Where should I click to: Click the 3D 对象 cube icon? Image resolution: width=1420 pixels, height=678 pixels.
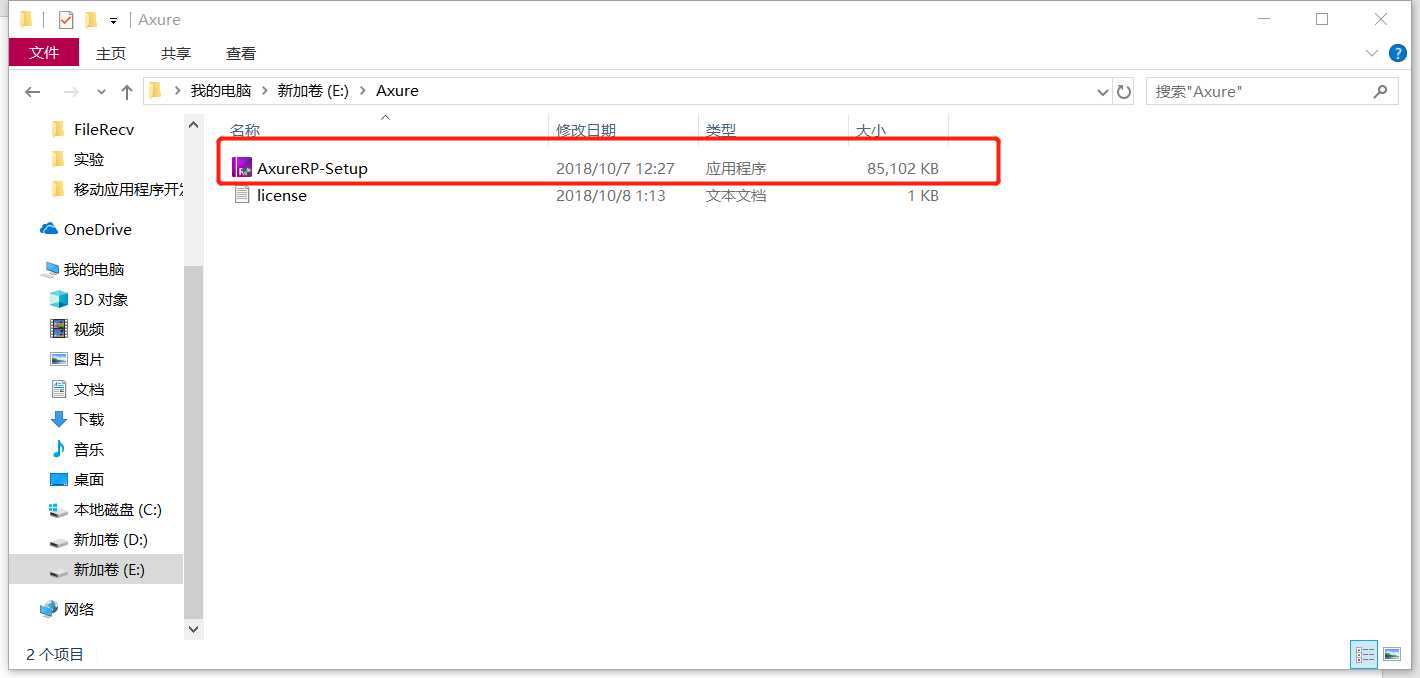click(x=58, y=299)
